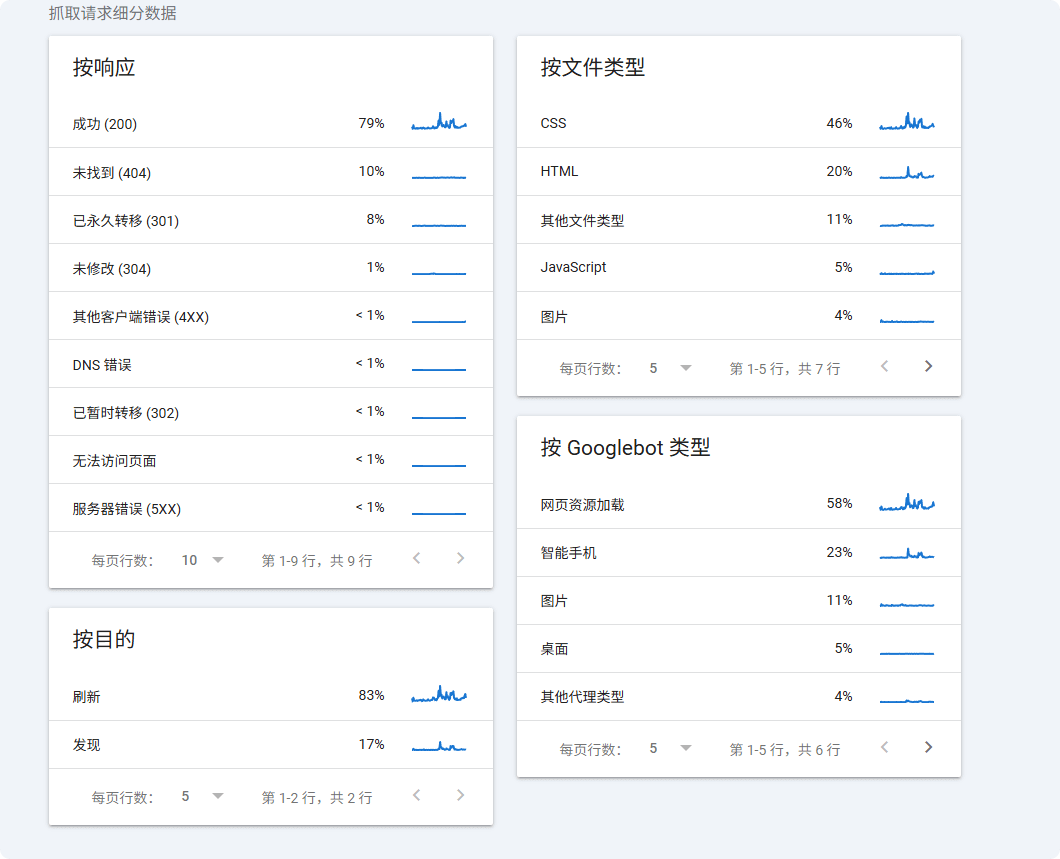Click the CSS trend sparkline
This screenshot has width=1060, height=859.
click(x=907, y=122)
